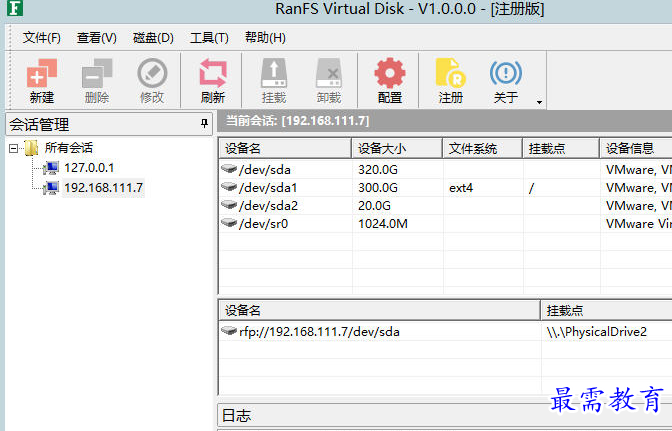The height and width of the screenshot is (431, 672).
Task: Click the 注册 (Register) toolbar icon
Action: tap(450, 81)
